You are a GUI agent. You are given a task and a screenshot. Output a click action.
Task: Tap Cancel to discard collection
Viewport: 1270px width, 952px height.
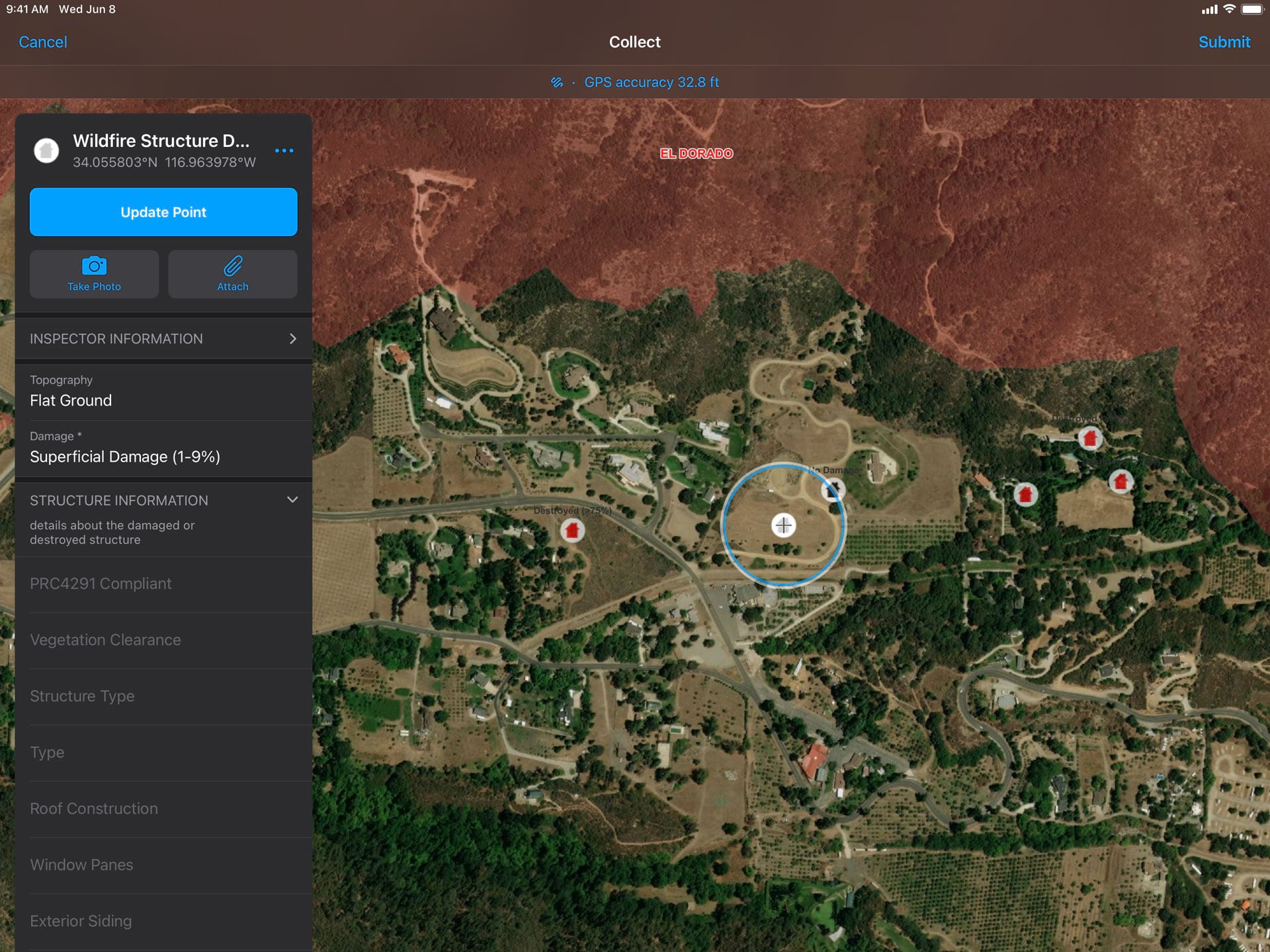coord(43,42)
